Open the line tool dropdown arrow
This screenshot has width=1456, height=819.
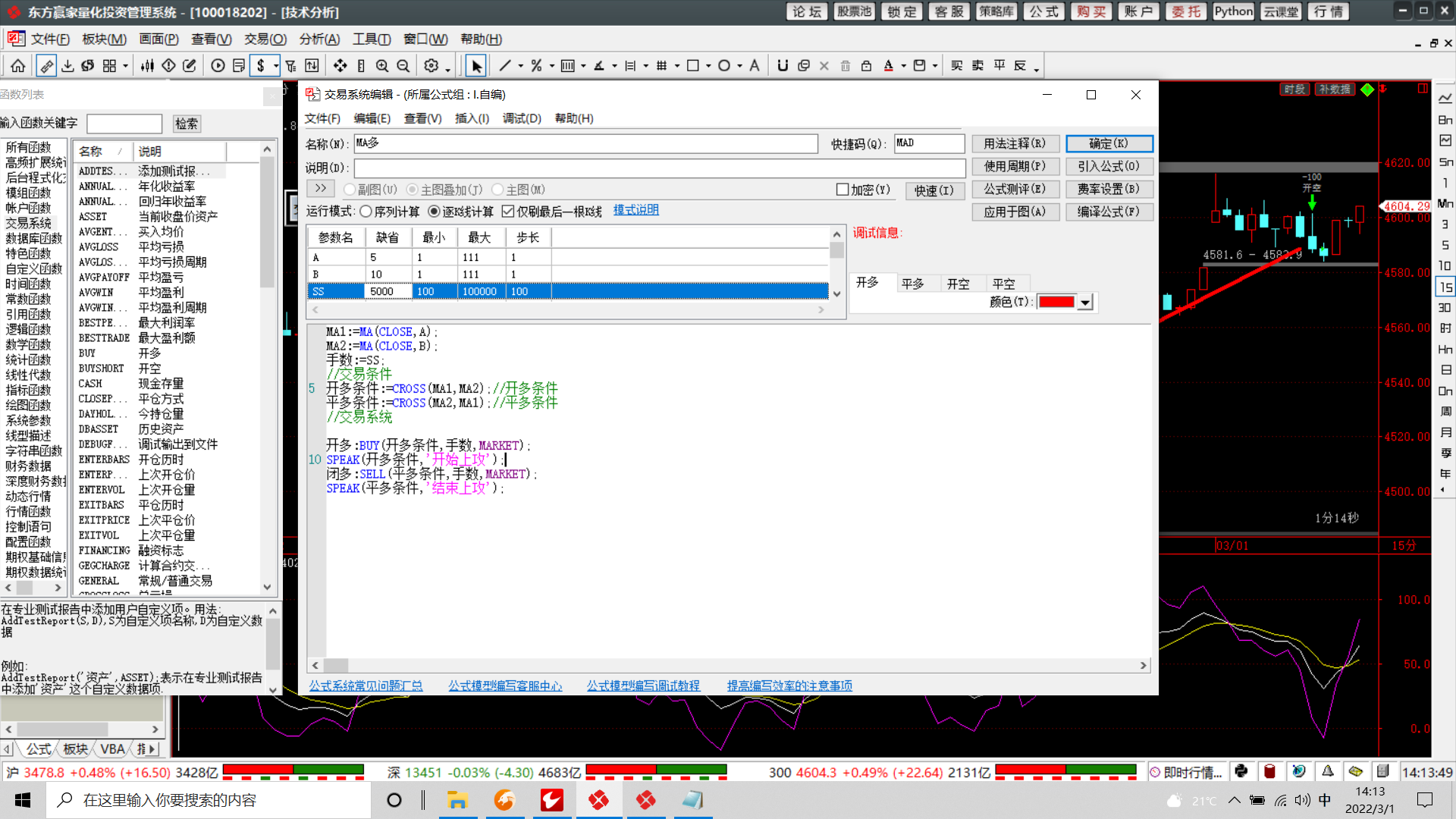(521, 66)
